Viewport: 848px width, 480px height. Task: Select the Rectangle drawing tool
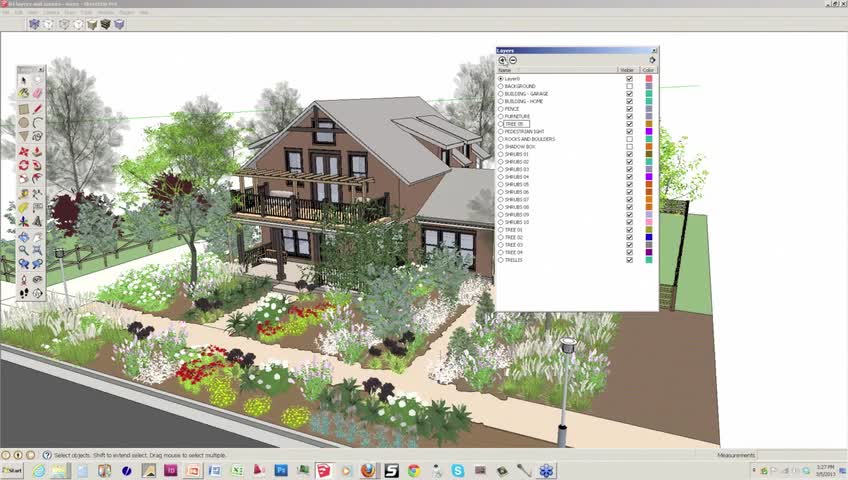[23, 109]
